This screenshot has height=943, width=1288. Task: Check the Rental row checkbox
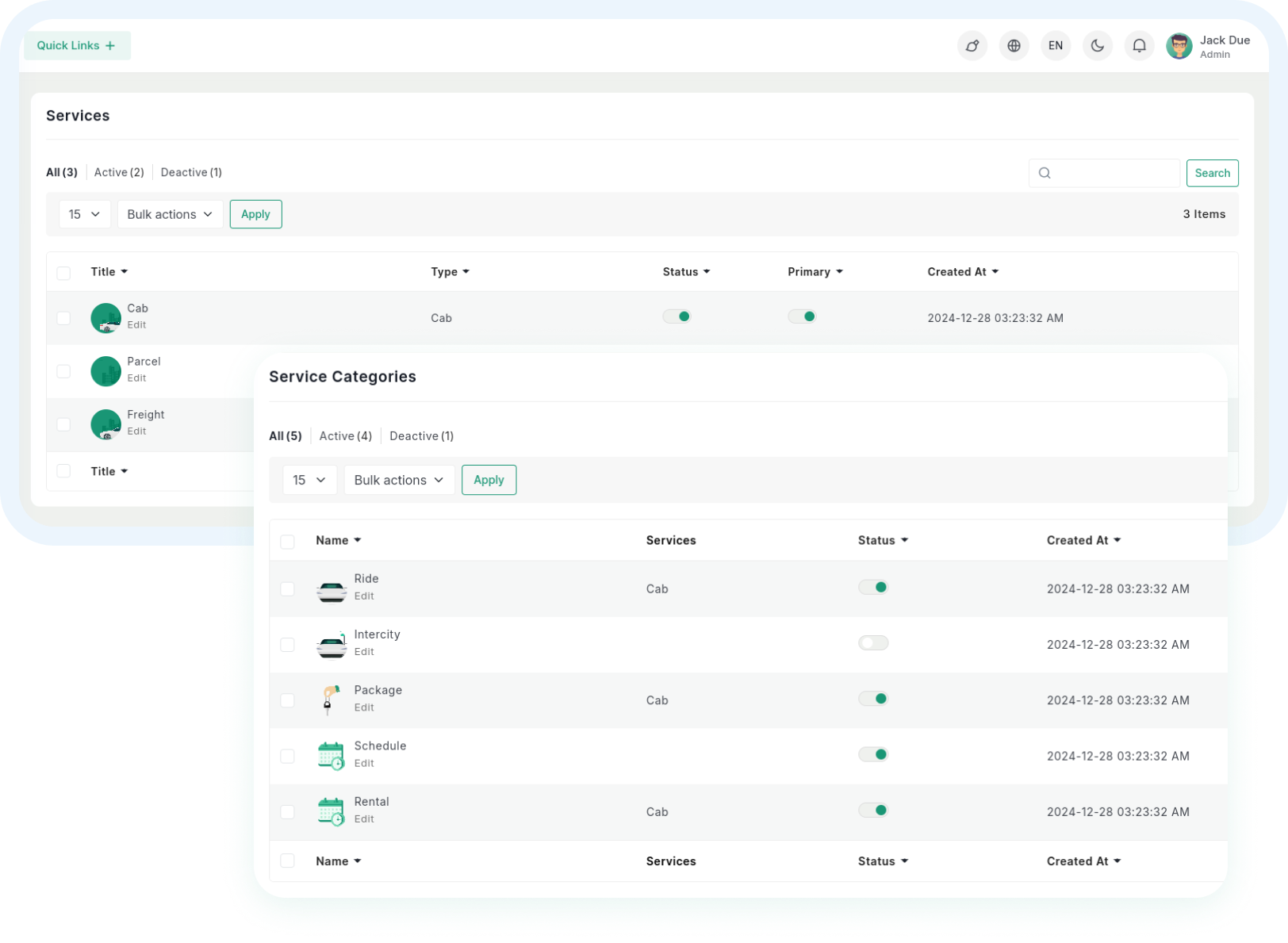(287, 812)
